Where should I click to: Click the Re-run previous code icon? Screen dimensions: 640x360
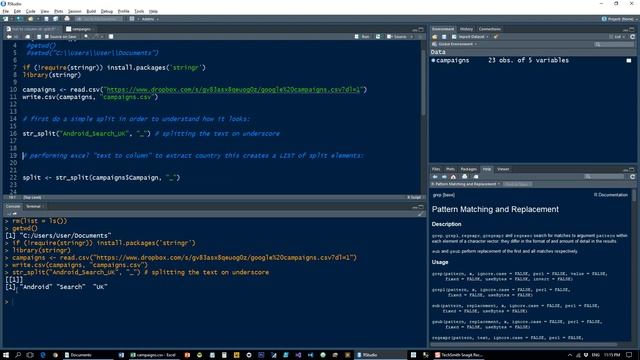tap(378, 37)
